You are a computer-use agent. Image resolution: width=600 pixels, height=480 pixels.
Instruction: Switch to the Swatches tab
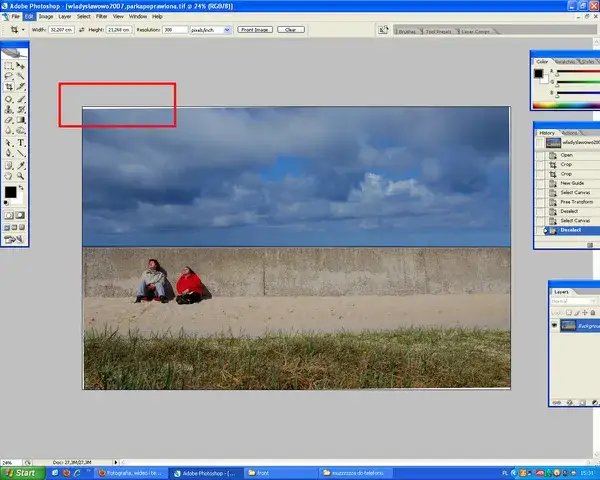point(565,62)
